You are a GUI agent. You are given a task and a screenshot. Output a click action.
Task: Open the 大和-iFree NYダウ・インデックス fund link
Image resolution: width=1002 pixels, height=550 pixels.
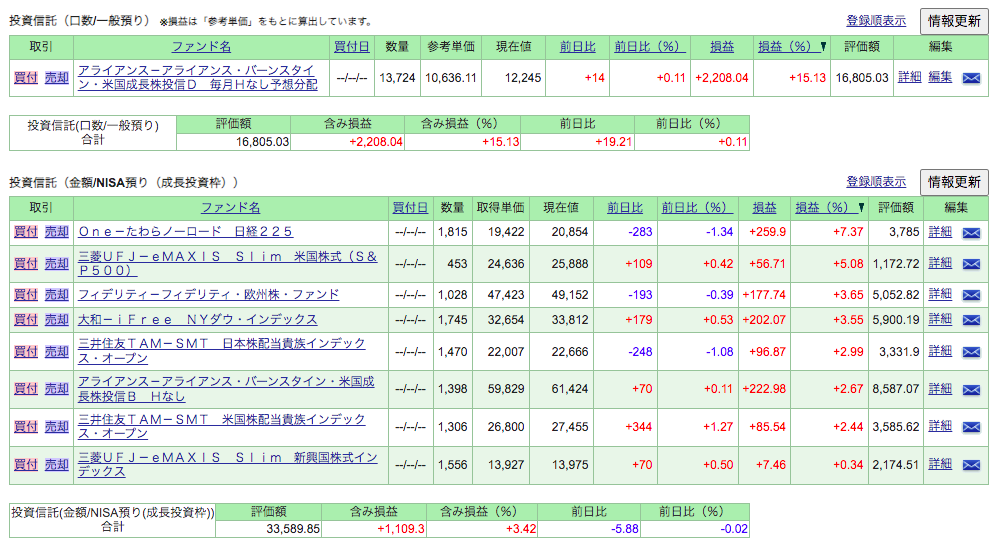pyautogui.click(x=197, y=319)
